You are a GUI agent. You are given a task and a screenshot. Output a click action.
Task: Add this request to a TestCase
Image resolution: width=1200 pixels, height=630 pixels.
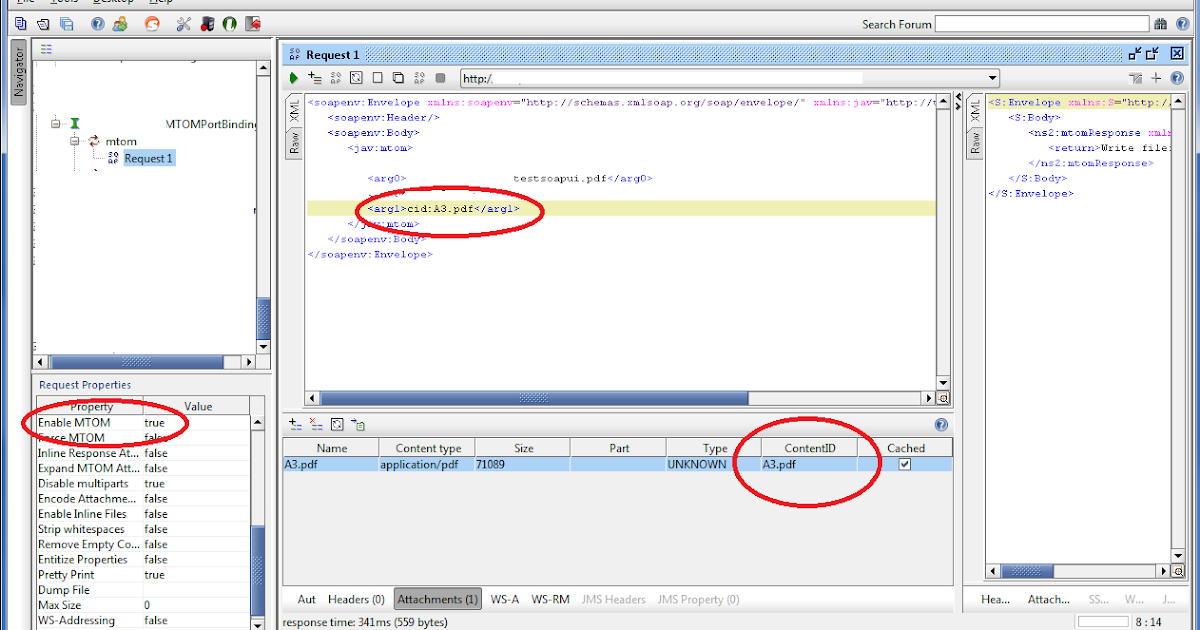point(314,78)
